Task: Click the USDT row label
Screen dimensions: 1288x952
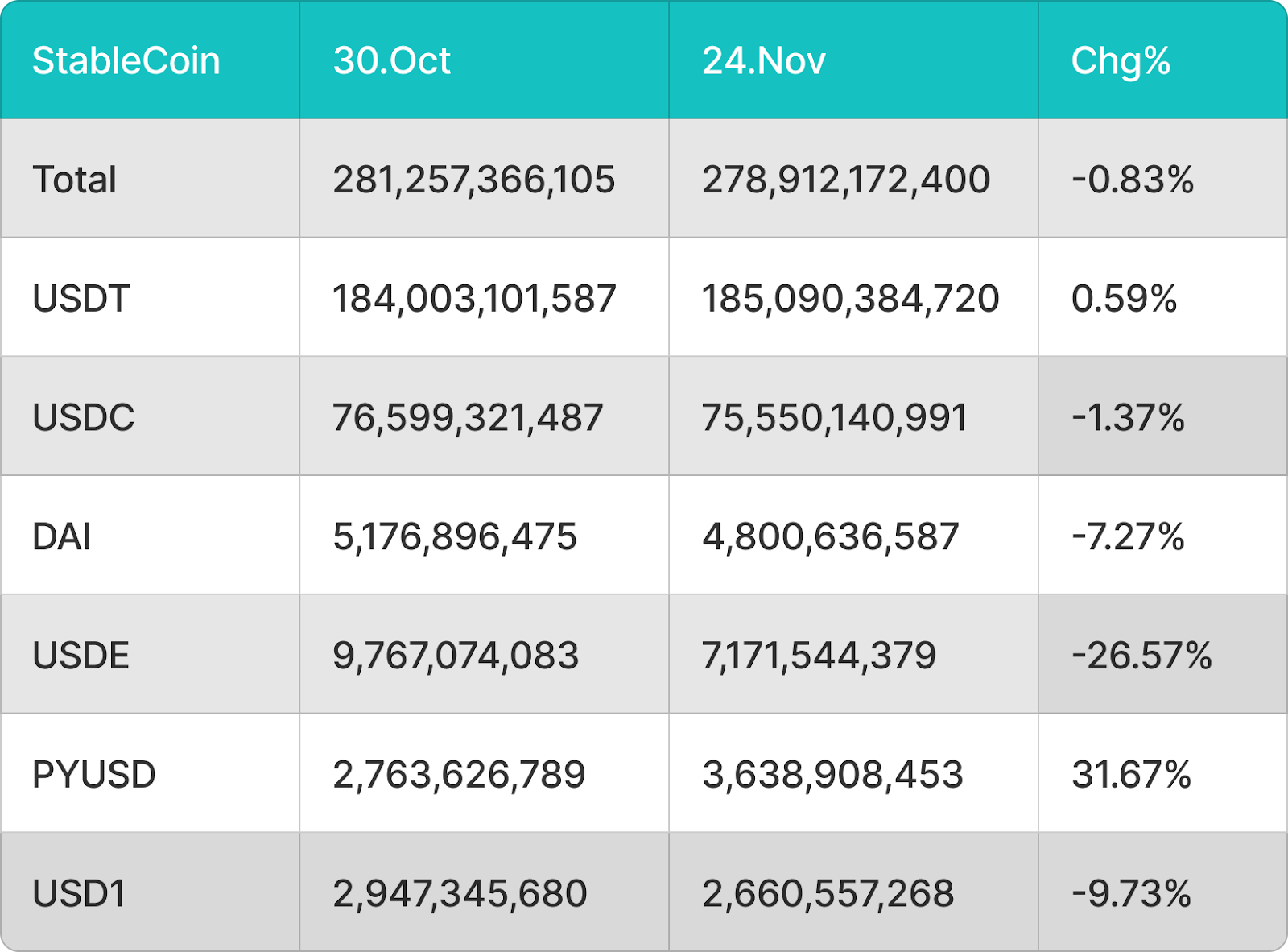Action: click(80, 299)
